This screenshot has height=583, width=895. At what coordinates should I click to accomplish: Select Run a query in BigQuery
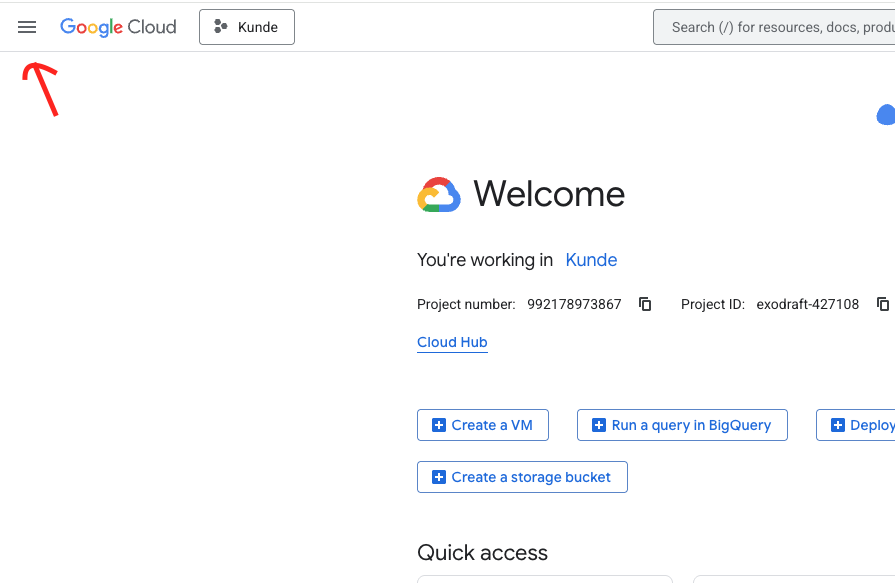682,425
